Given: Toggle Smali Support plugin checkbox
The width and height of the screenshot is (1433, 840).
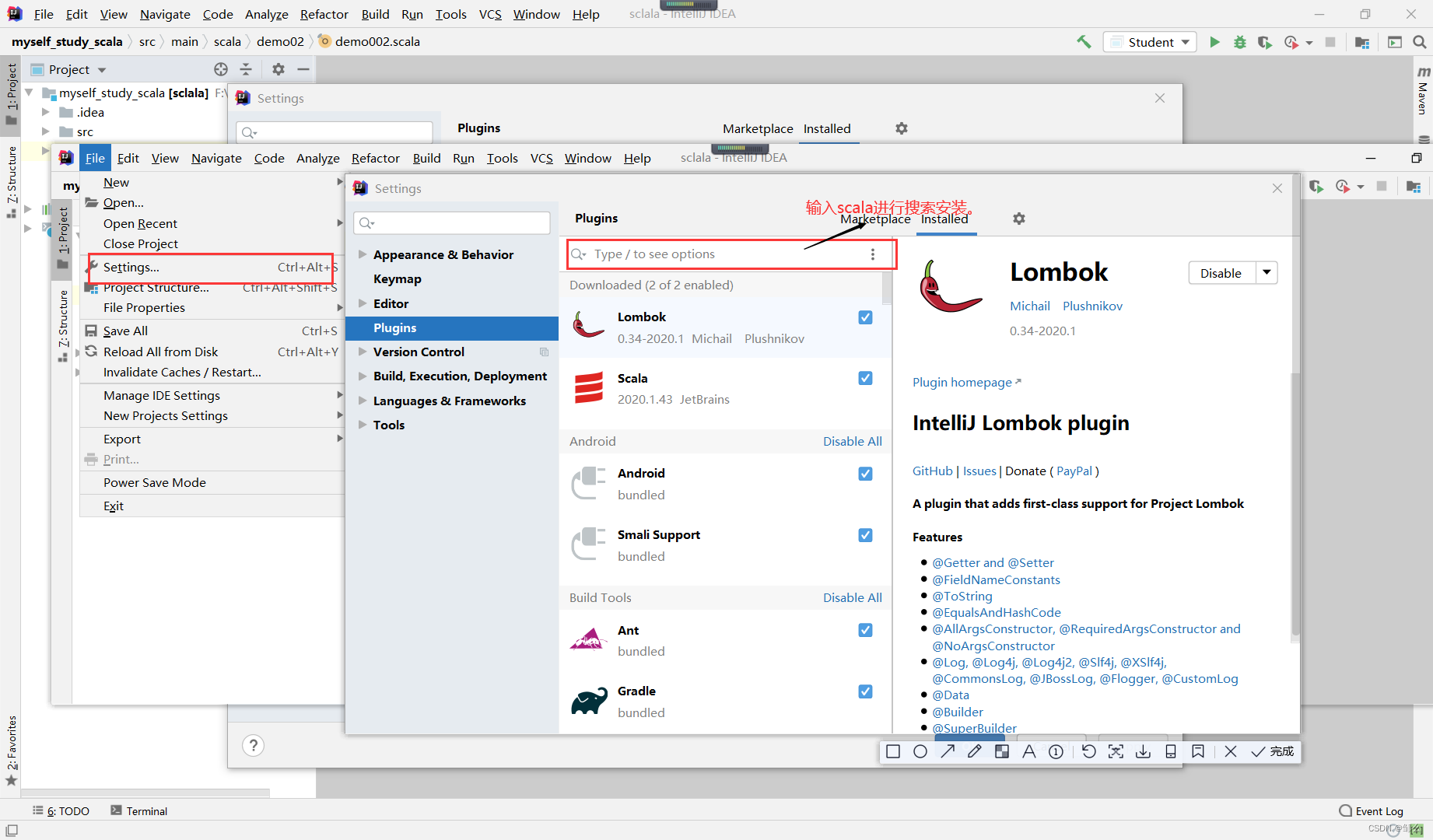Looking at the screenshot, I should tap(865, 535).
